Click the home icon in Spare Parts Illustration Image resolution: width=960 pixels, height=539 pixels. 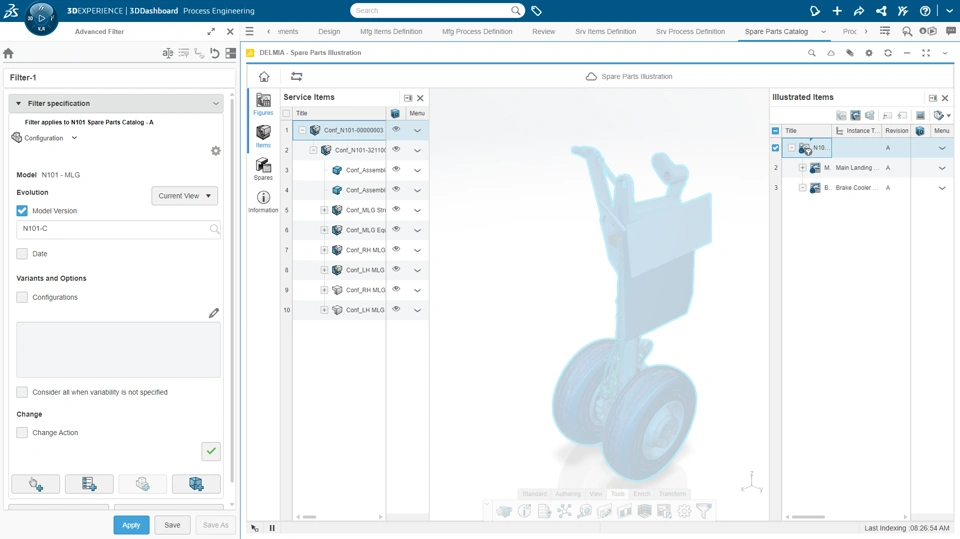pyautogui.click(x=264, y=77)
